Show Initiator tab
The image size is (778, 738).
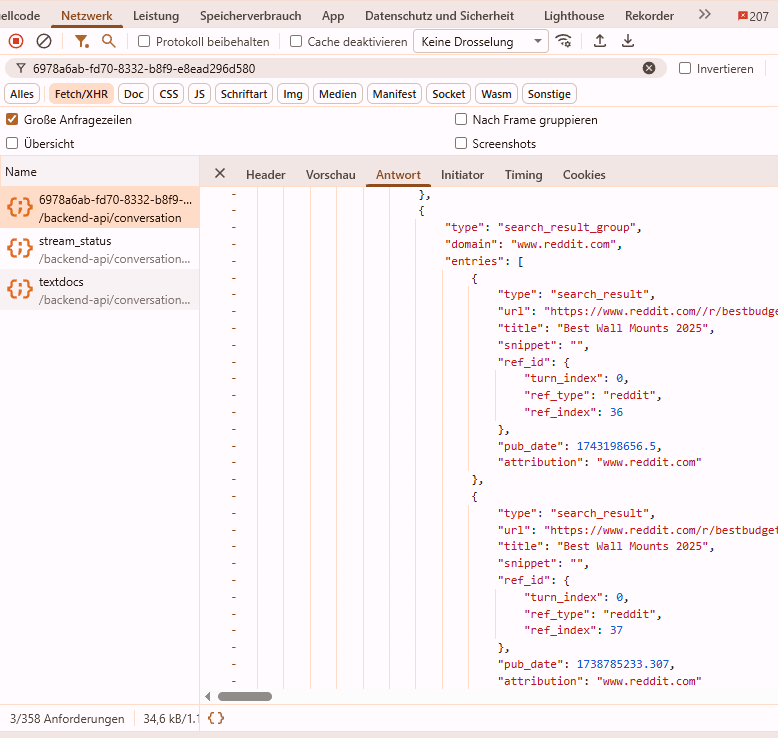pos(462,175)
